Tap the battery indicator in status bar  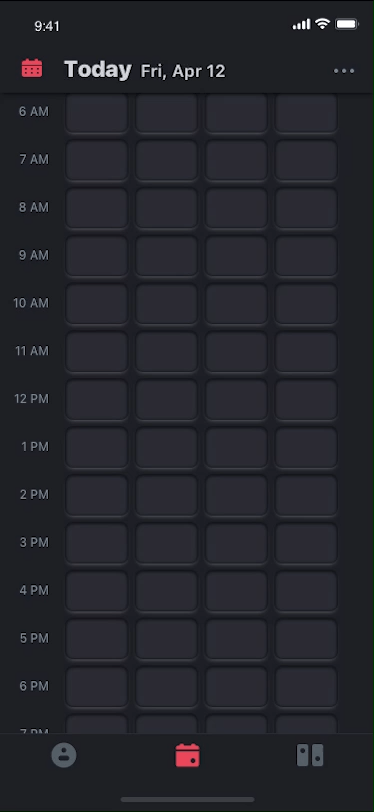pos(347,24)
